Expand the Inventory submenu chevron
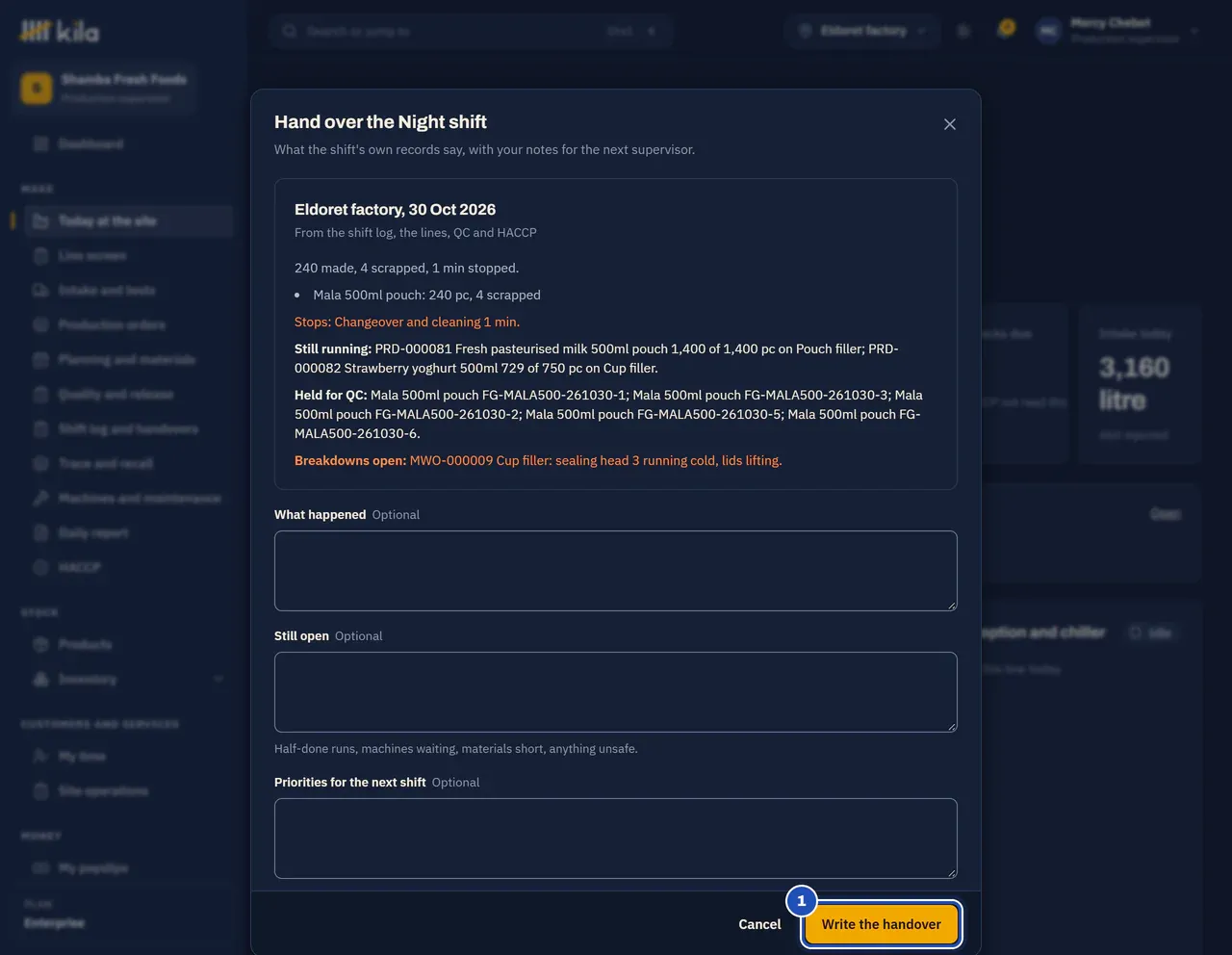 click(218, 680)
